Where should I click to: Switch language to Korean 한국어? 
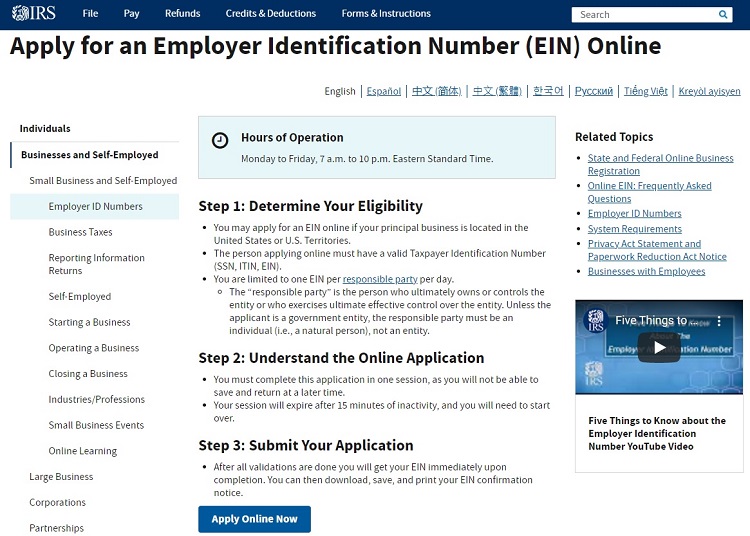[x=548, y=91]
